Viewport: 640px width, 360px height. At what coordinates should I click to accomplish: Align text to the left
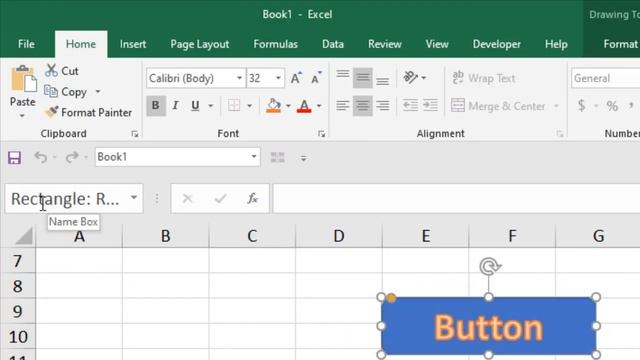tap(343, 106)
